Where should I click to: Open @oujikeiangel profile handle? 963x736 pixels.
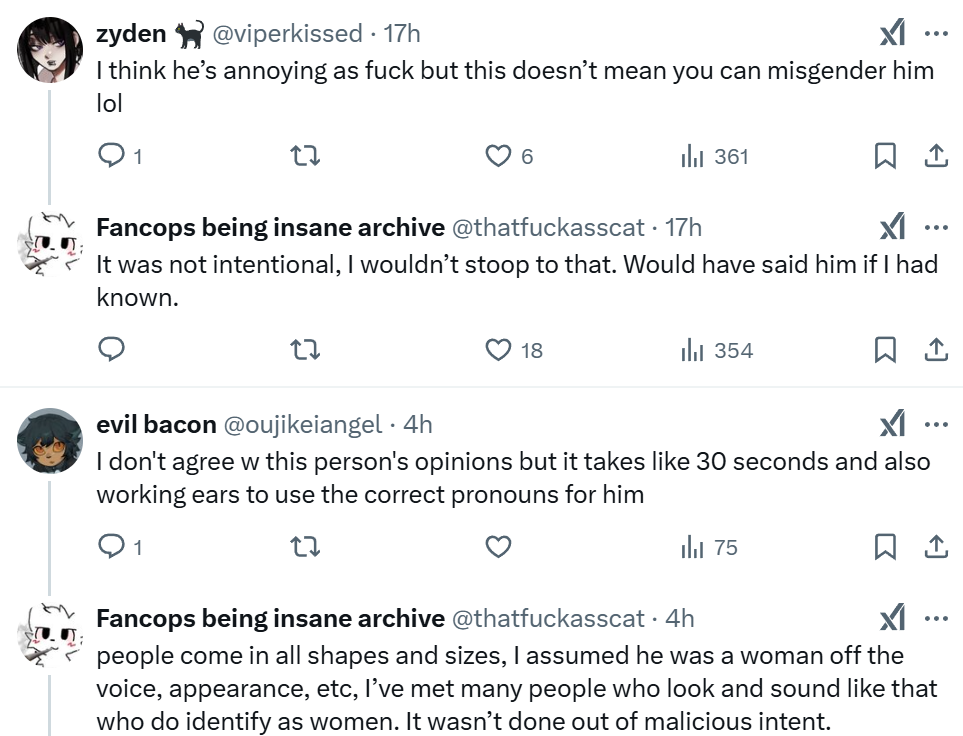(x=302, y=424)
